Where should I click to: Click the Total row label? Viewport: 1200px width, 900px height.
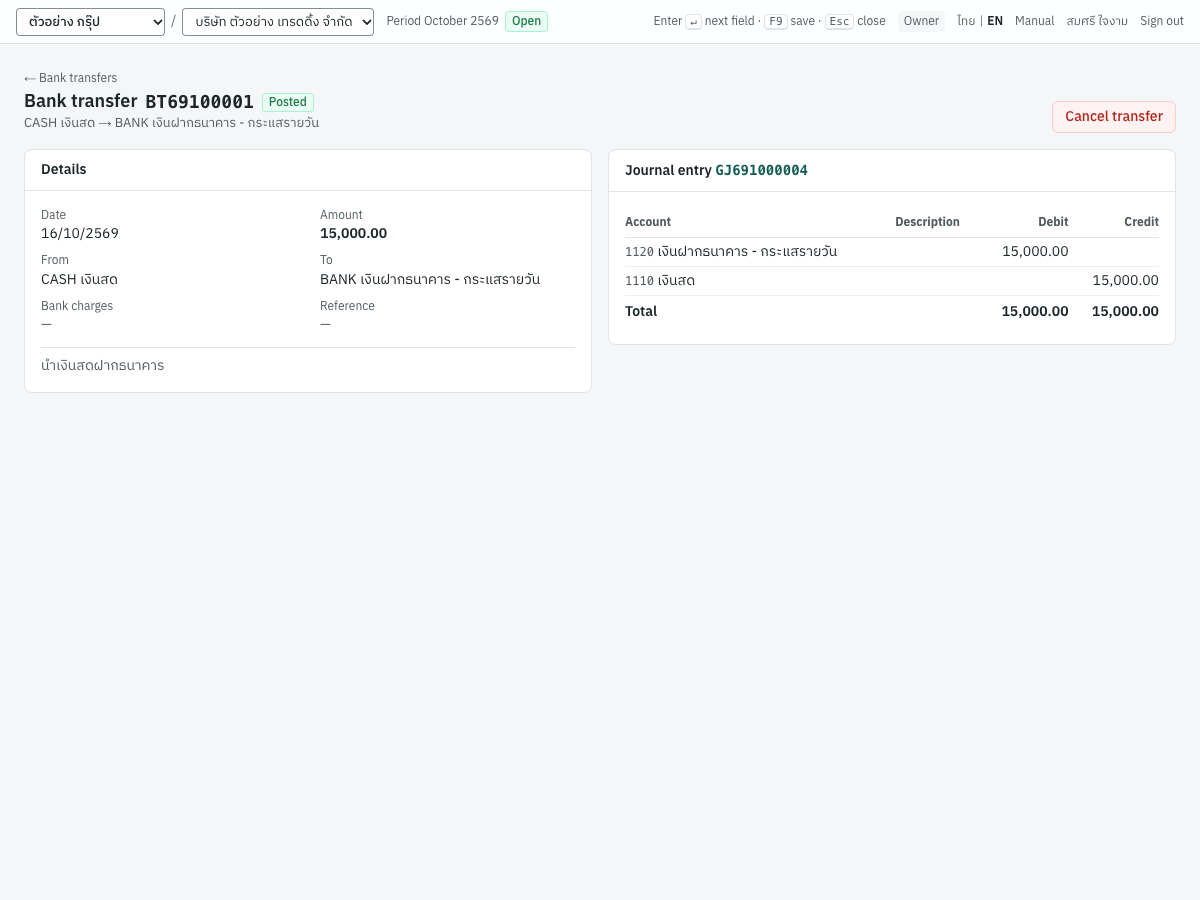click(641, 311)
